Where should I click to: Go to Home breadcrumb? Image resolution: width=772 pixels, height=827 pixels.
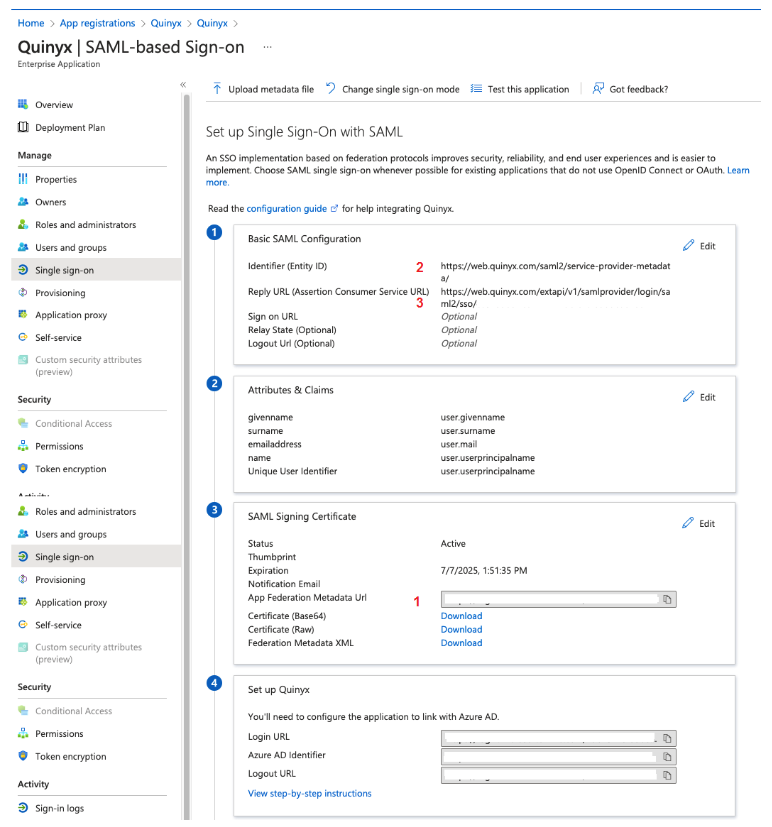(x=31, y=23)
